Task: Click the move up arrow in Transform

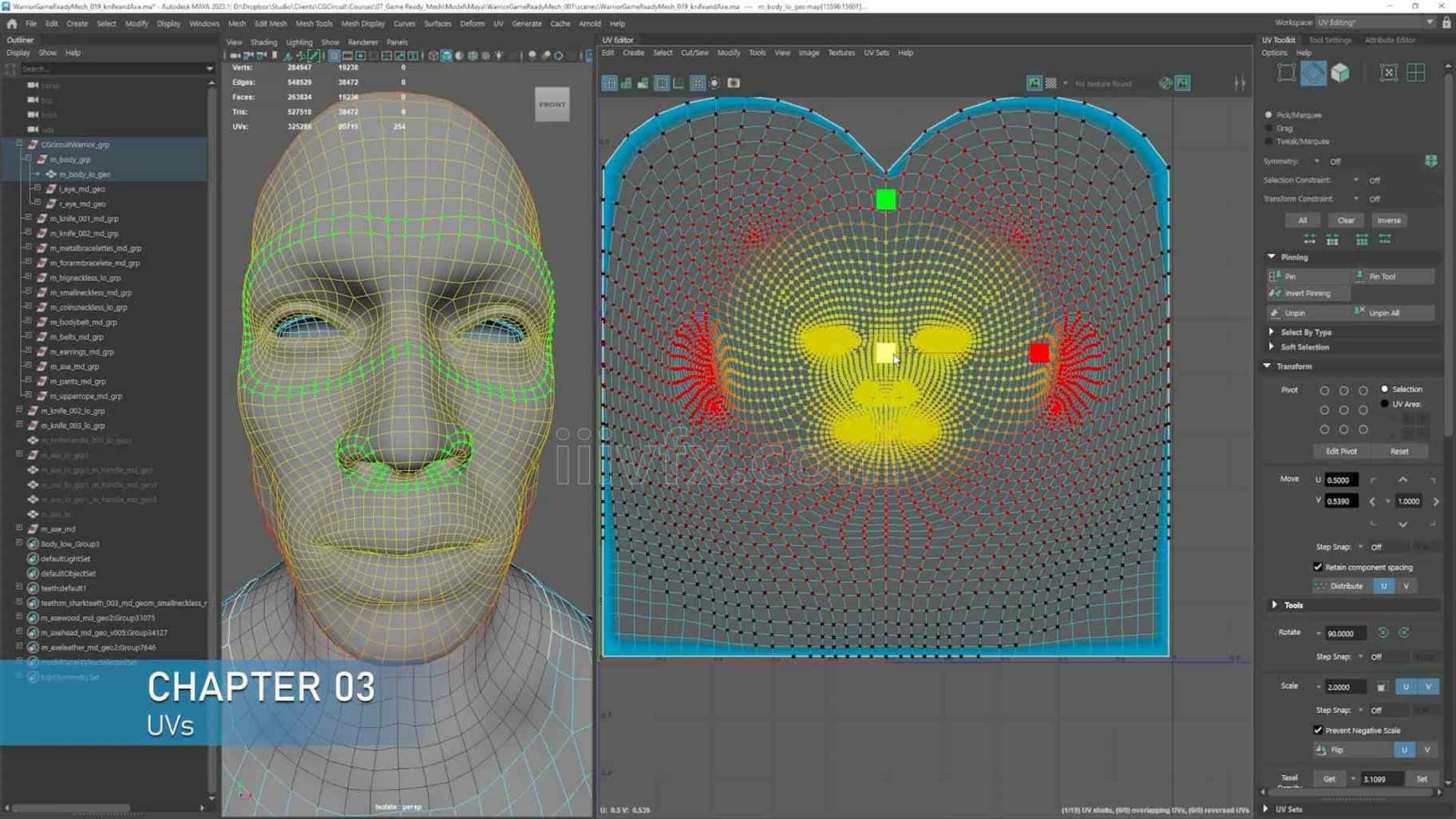Action: (1403, 480)
